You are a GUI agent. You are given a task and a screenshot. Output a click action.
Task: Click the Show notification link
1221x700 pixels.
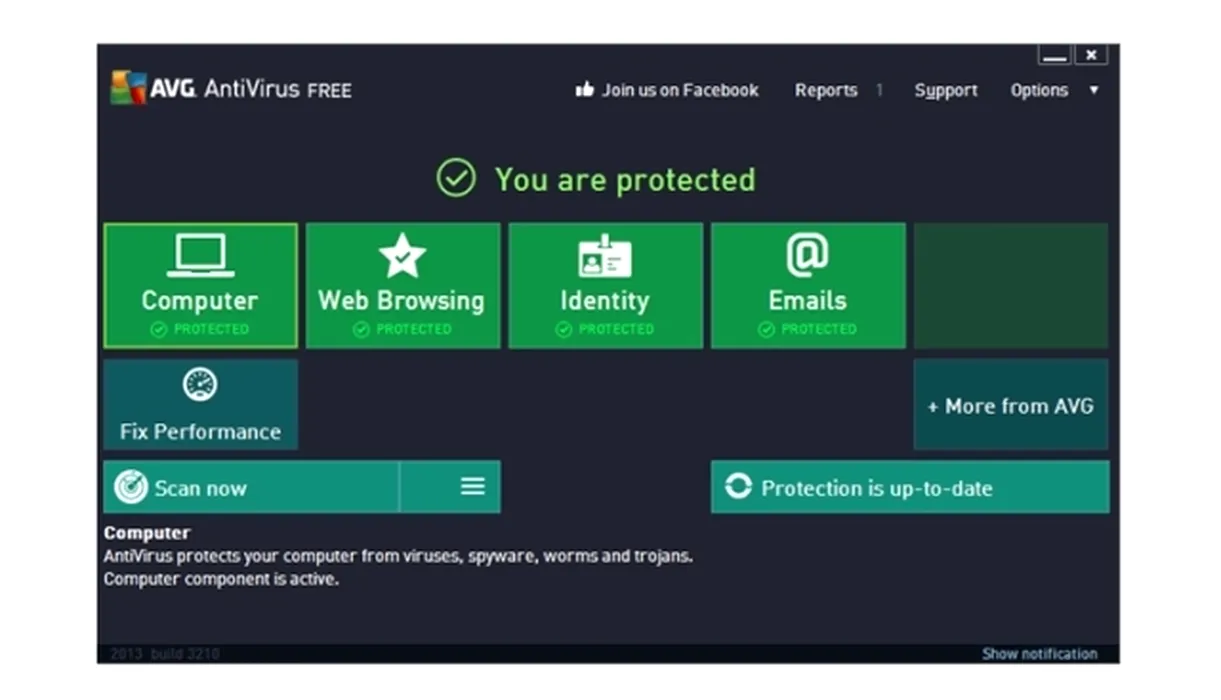point(1039,654)
